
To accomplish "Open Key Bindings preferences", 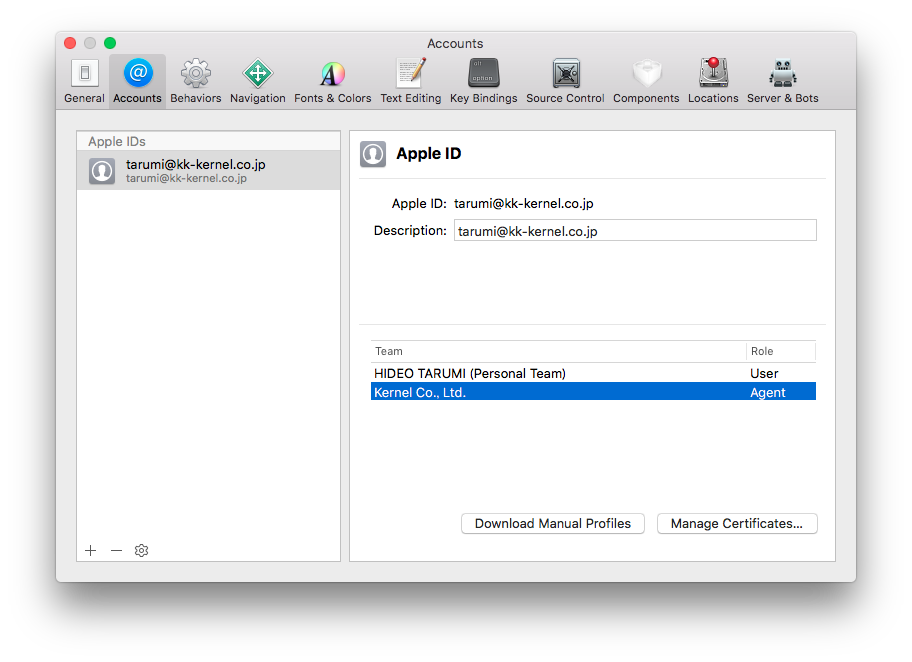I will [x=483, y=81].
